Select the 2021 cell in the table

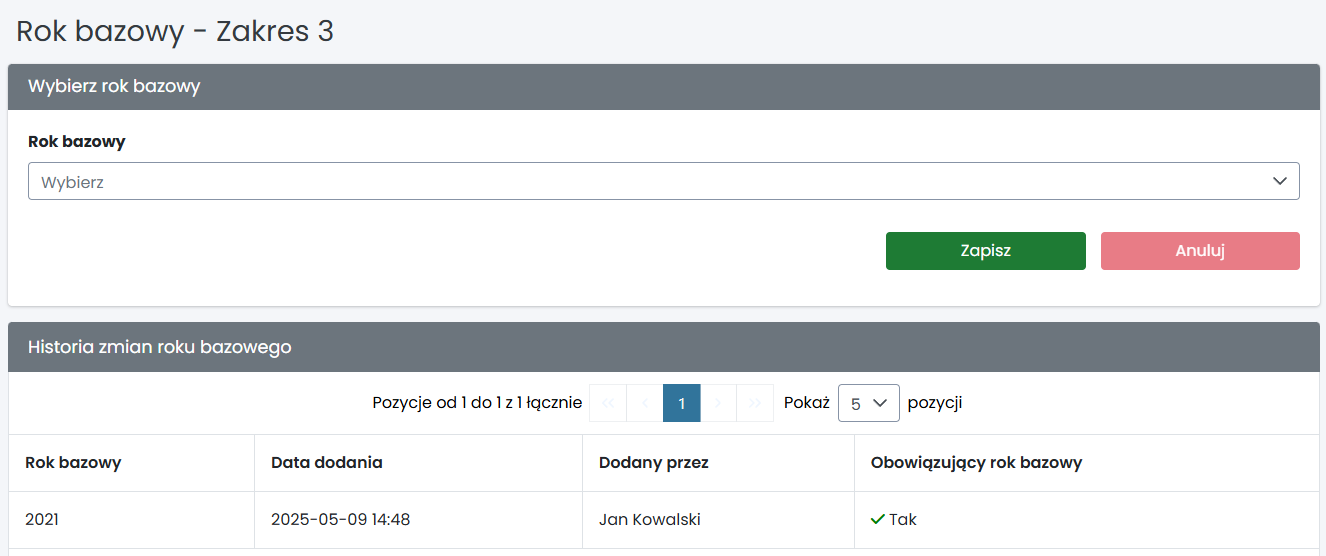pyautogui.click(x=43, y=520)
